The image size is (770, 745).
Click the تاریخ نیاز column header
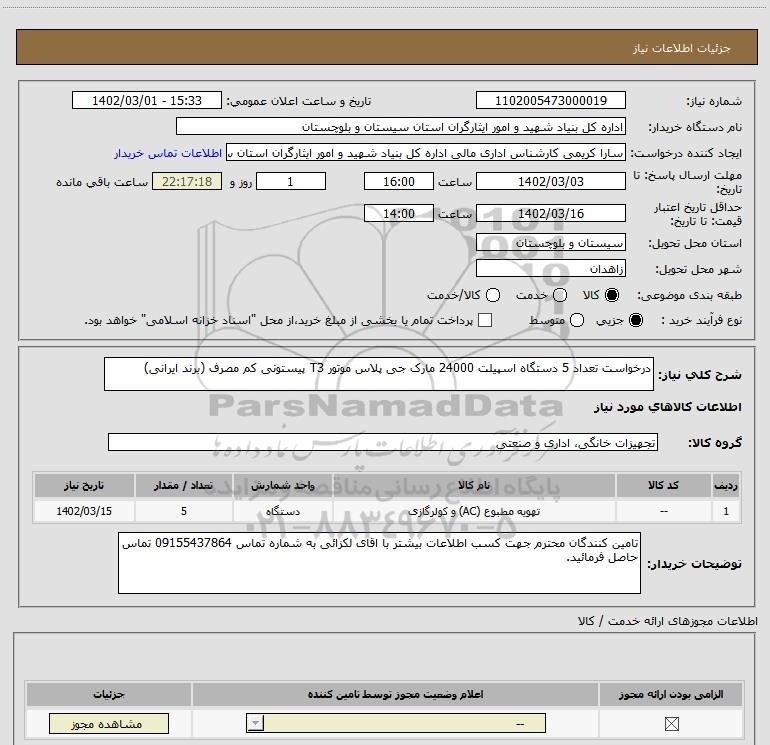click(84, 485)
